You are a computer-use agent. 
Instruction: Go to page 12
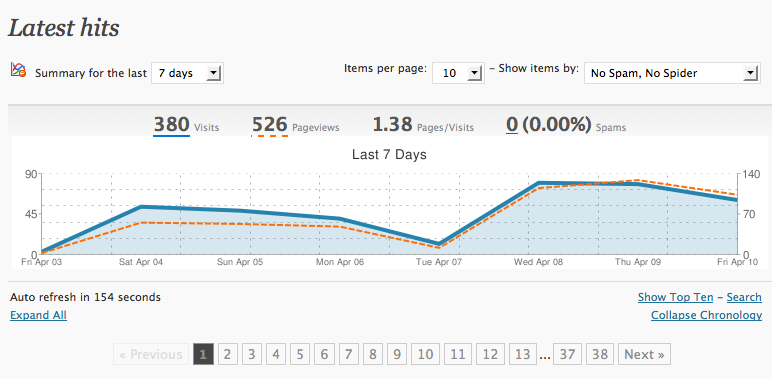tap(490, 354)
